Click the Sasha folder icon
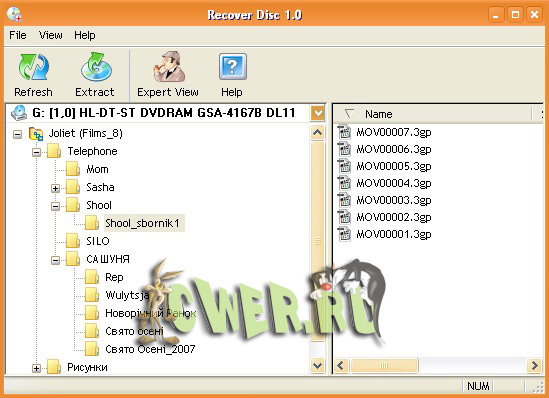Screen dimensions: 549x398 click(x=73, y=187)
